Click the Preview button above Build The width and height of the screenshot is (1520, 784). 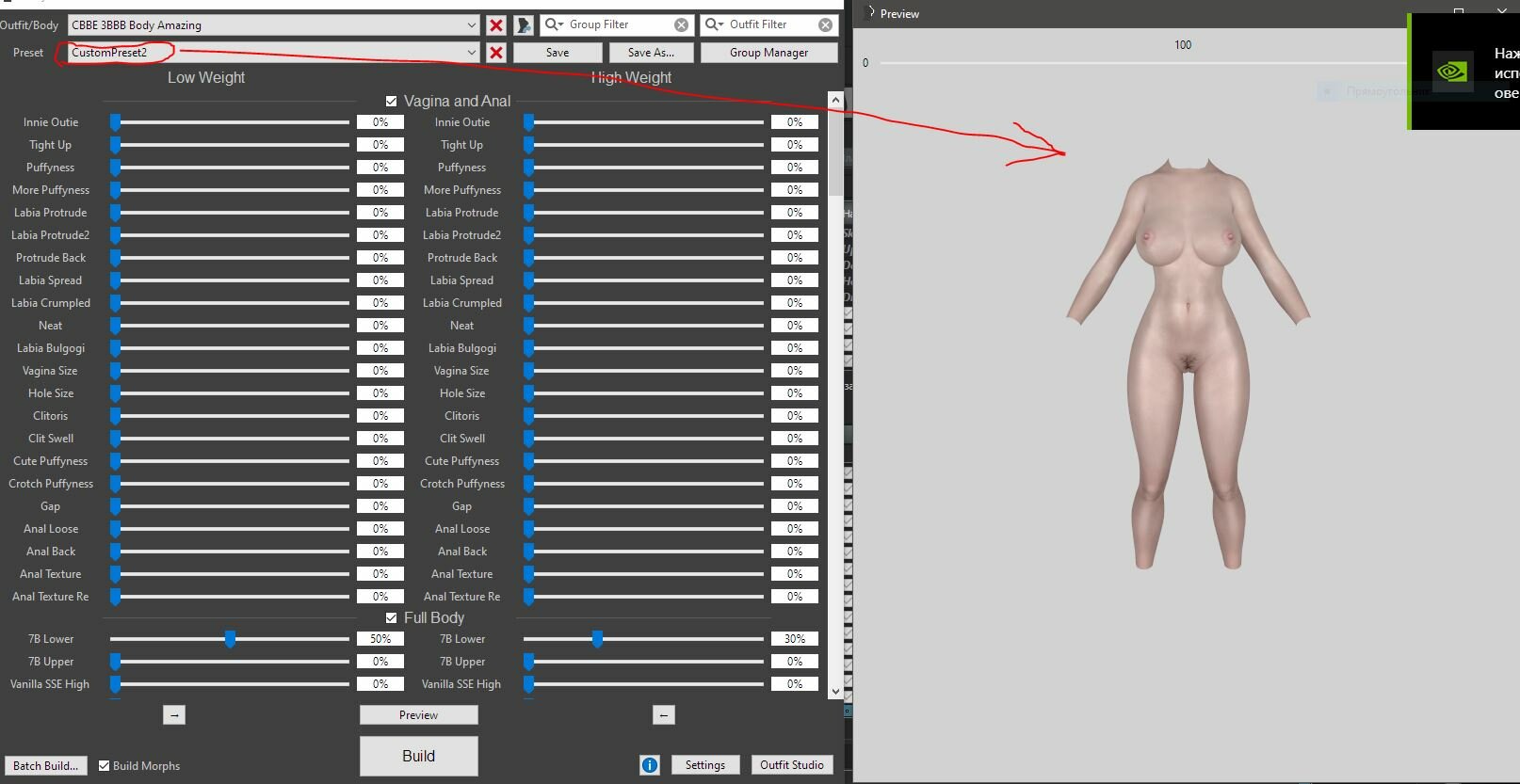pos(419,715)
